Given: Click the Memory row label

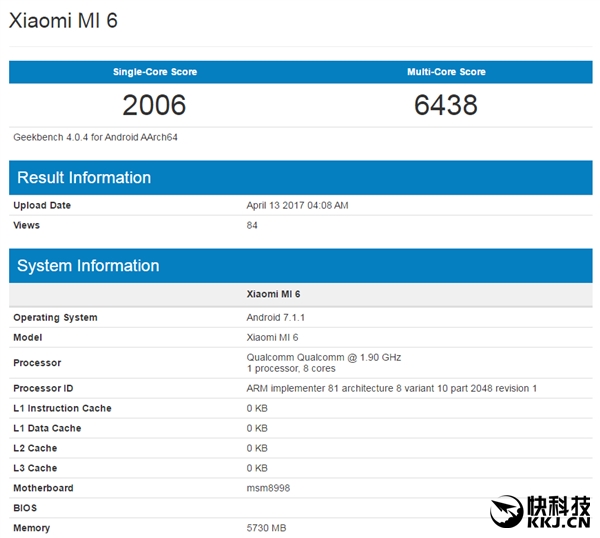Looking at the screenshot, I should (32, 528).
